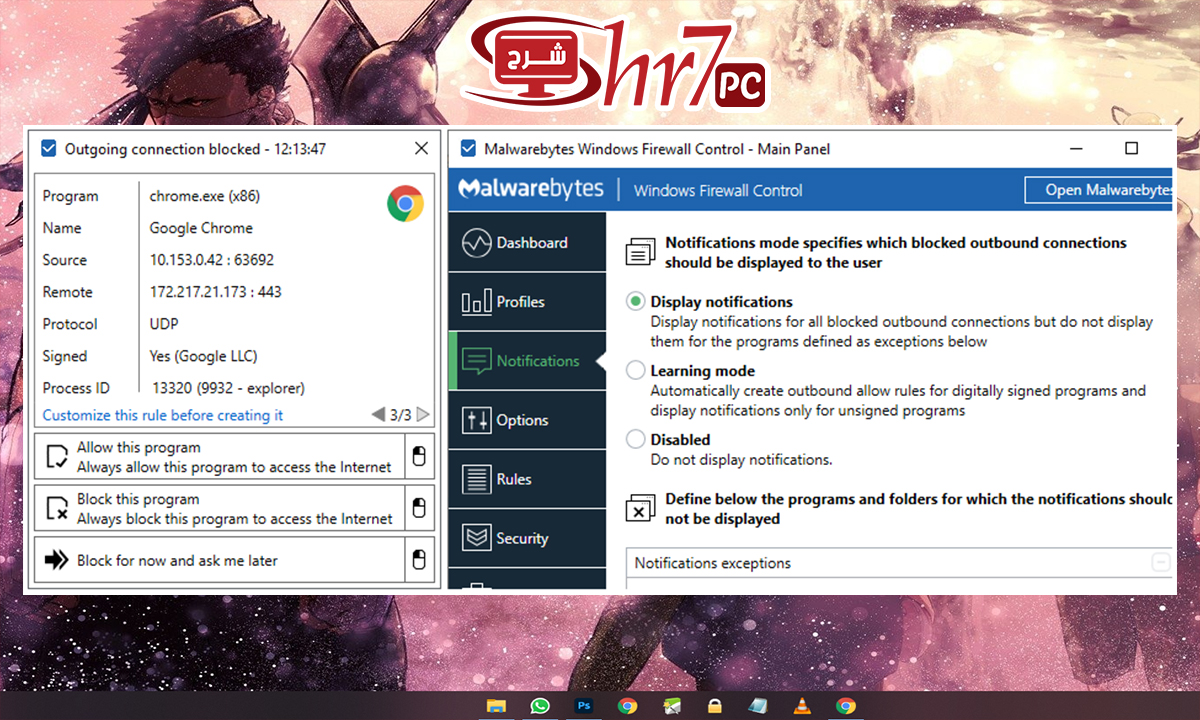Screen dimensions: 1200x720
Task: Click the protocol value UDP
Action: pyautogui.click(x=165, y=324)
